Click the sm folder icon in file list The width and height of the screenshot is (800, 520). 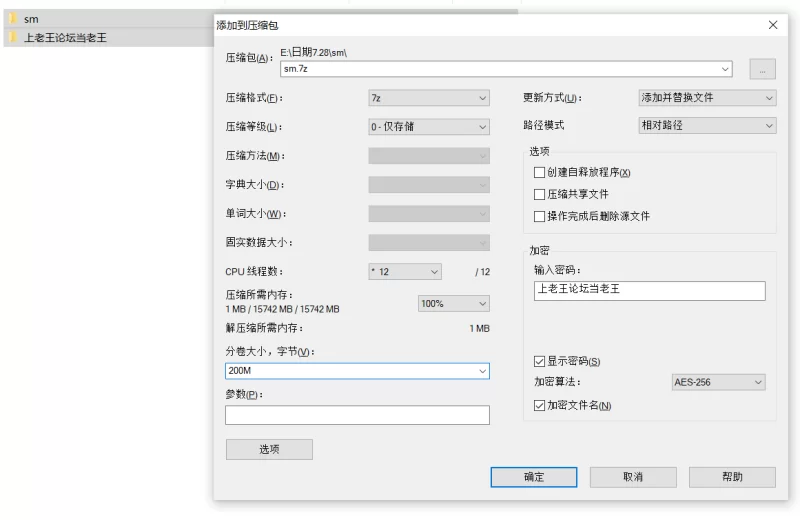(13, 19)
